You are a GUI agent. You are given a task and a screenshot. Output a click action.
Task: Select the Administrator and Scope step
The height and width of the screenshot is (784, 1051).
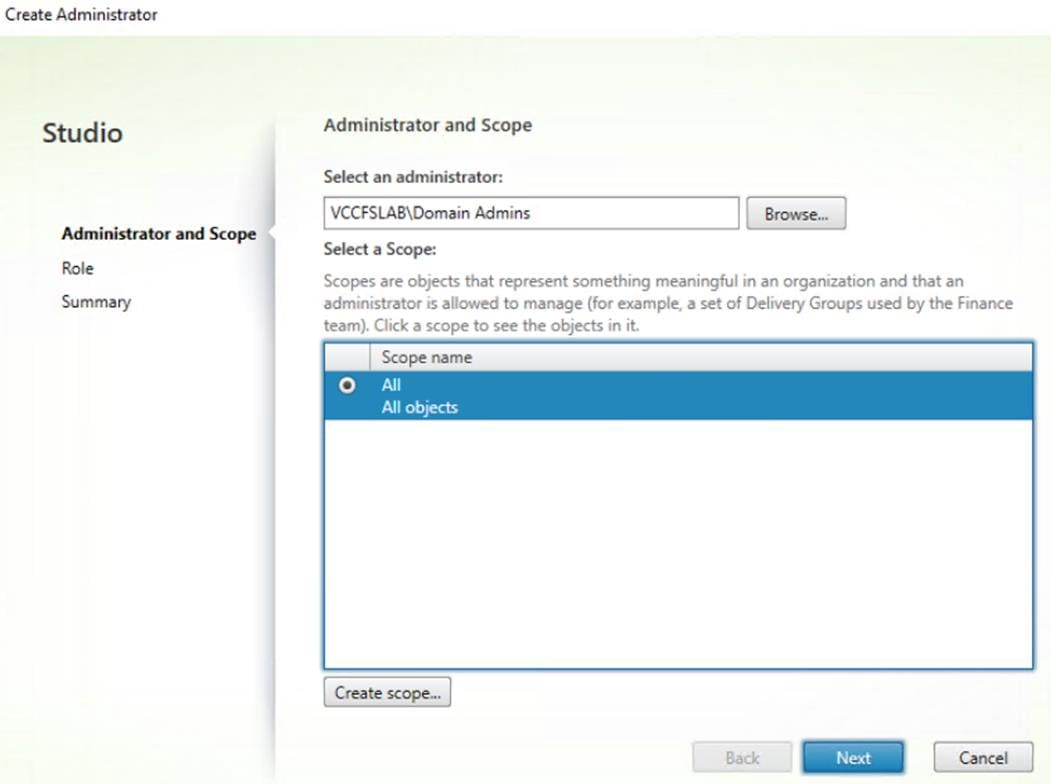click(x=159, y=234)
